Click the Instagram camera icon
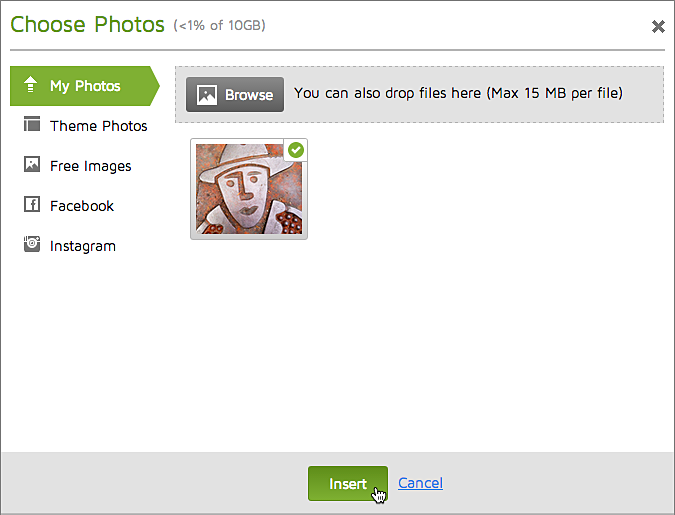The height and width of the screenshot is (515, 675). 32,244
